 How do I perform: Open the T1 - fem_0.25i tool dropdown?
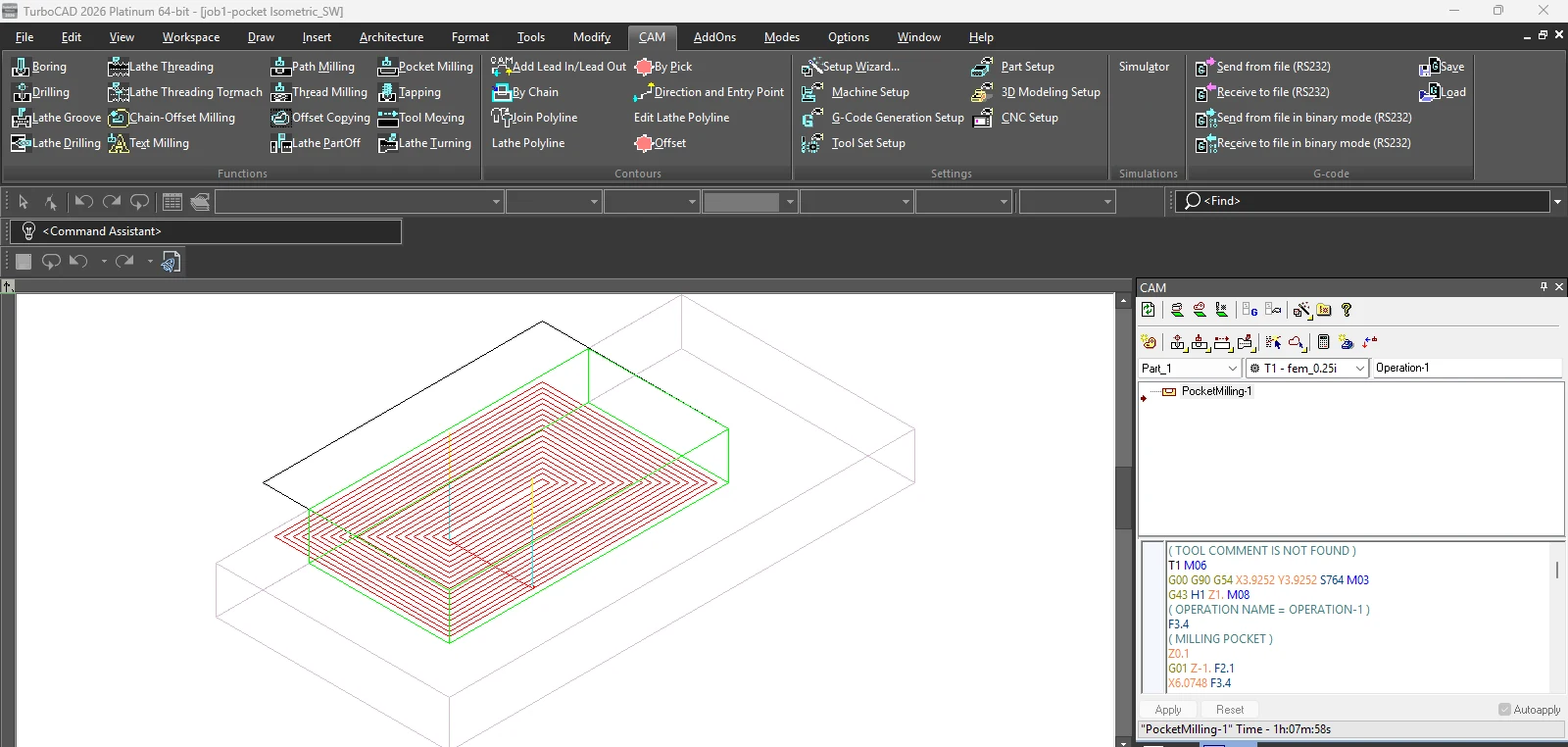[x=1360, y=368]
